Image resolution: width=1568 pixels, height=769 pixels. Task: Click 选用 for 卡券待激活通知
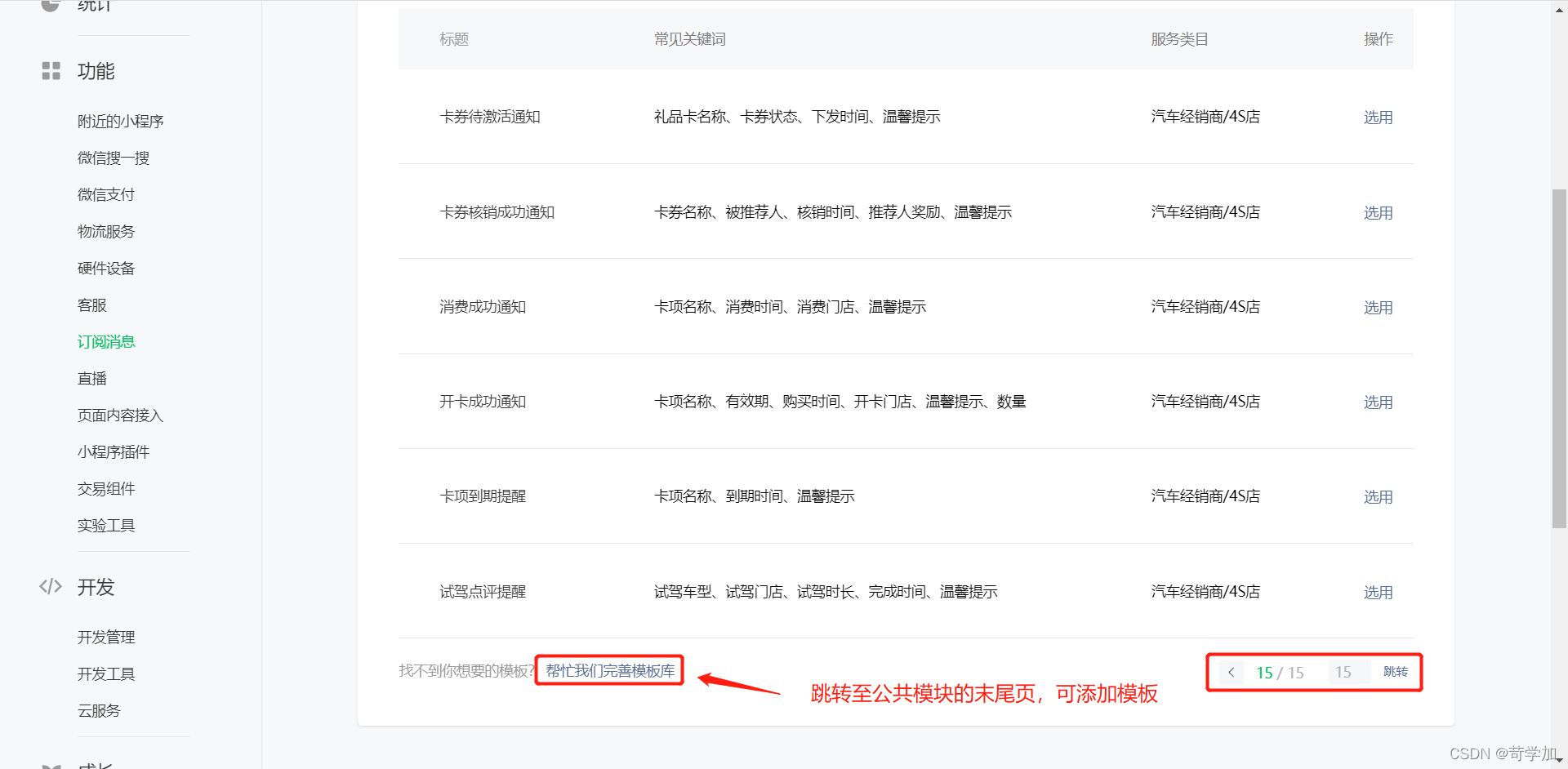click(1378, 118)
